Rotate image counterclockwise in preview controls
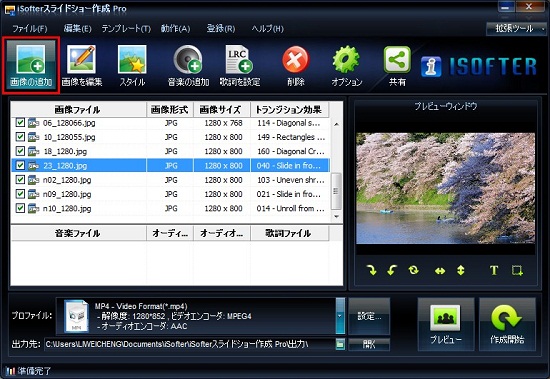Viewport: 550px width, 379px height. pyautogui.click(x=392, y=270)
